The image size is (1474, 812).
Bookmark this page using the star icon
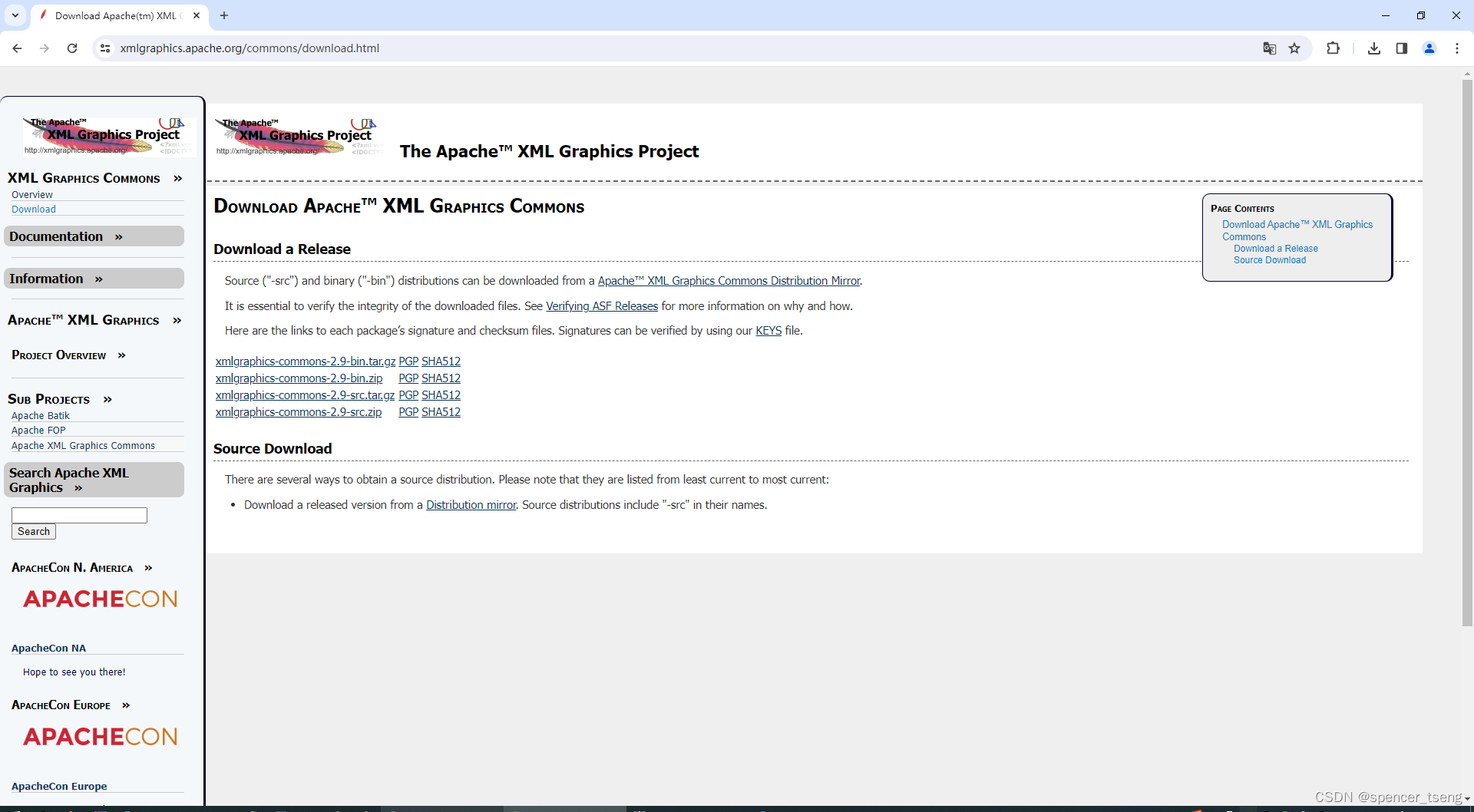[1295, 48]
